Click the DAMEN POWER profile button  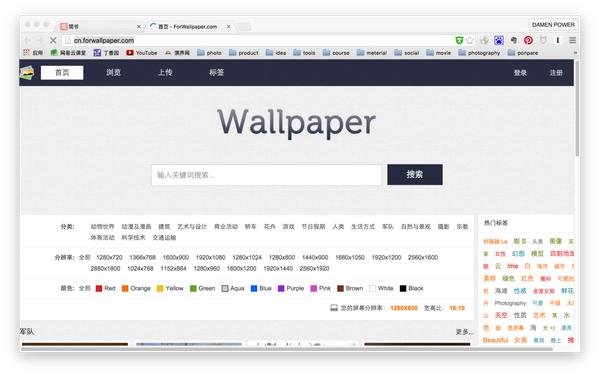(x=553, y=24)
